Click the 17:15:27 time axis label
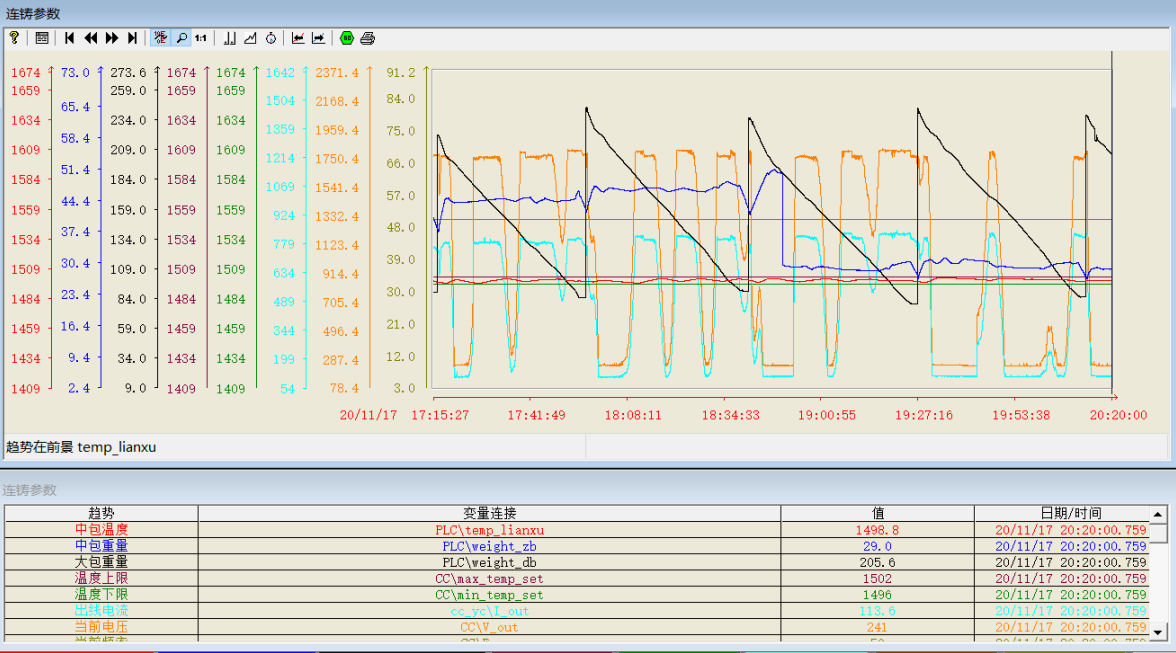The width and height of the screenshot is (1176, 653). (440, 415)
